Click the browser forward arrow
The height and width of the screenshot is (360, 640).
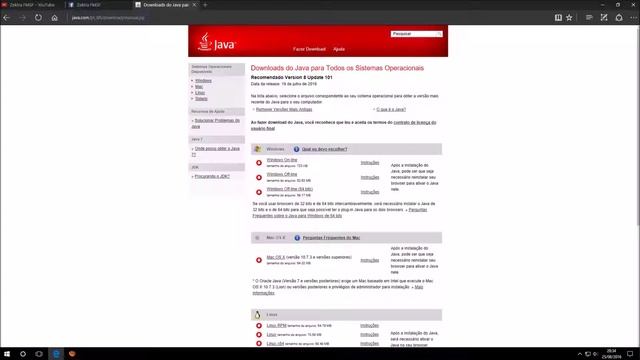click(22, 18)
